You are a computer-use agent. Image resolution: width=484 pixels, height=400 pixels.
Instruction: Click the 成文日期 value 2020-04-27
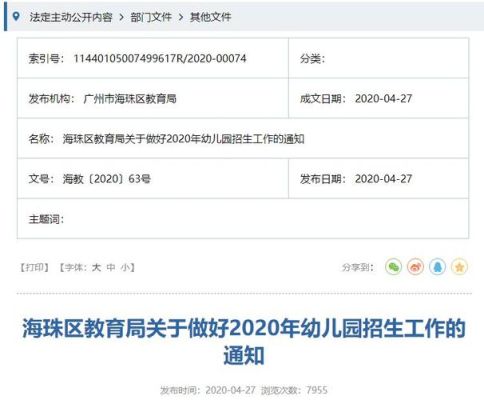pyautogui.click(x=383, y=99)
